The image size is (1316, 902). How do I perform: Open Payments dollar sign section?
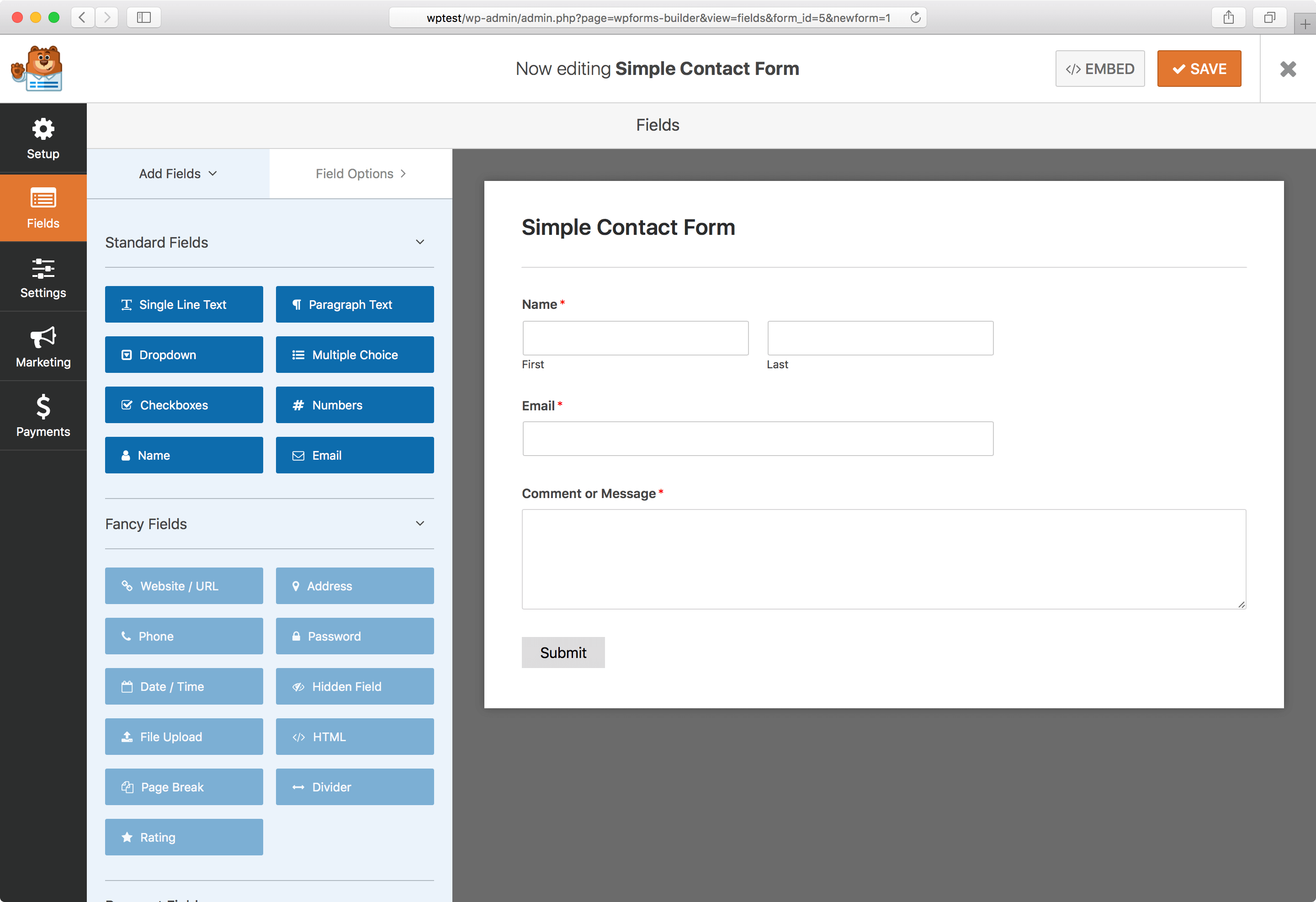(43, 416)
